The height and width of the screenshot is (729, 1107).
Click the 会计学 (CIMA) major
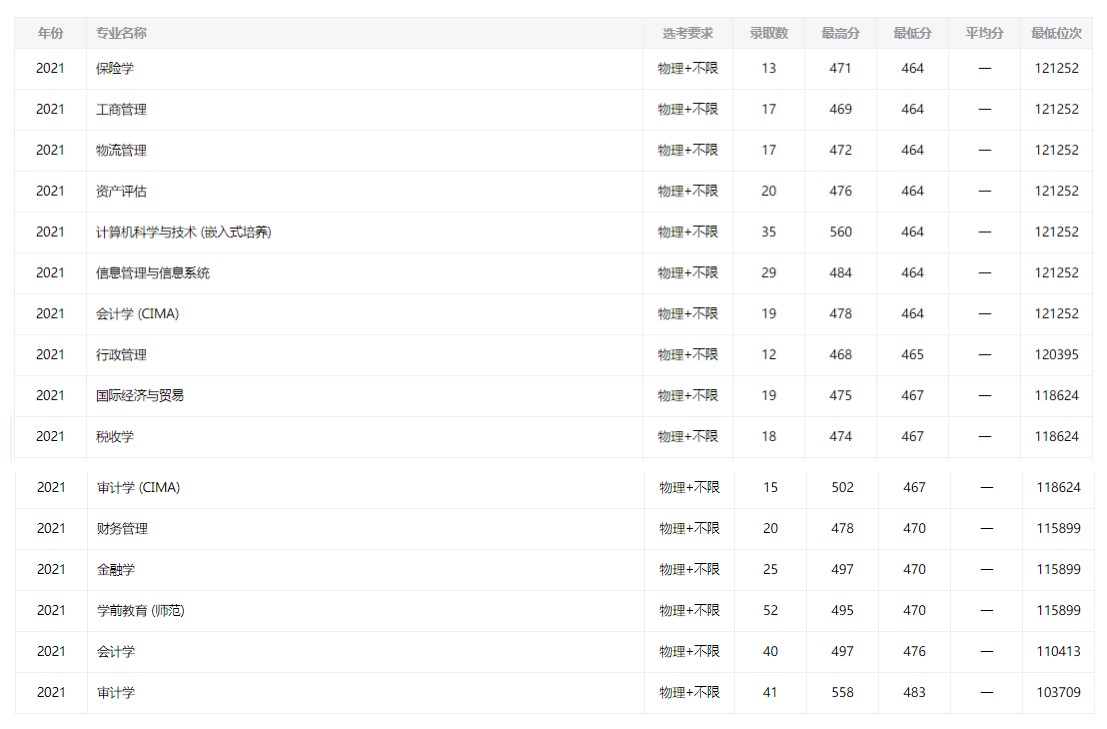coord(137,314)
